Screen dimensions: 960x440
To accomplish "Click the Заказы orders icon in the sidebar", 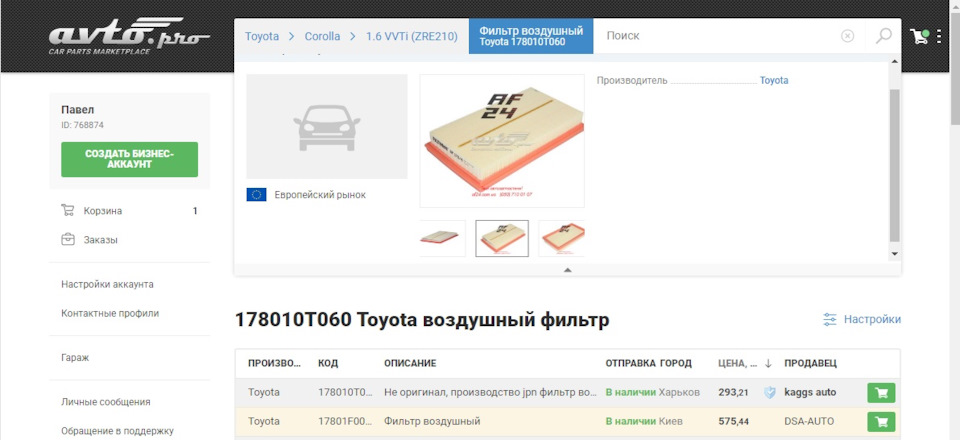I will click(x=68, y=240).
